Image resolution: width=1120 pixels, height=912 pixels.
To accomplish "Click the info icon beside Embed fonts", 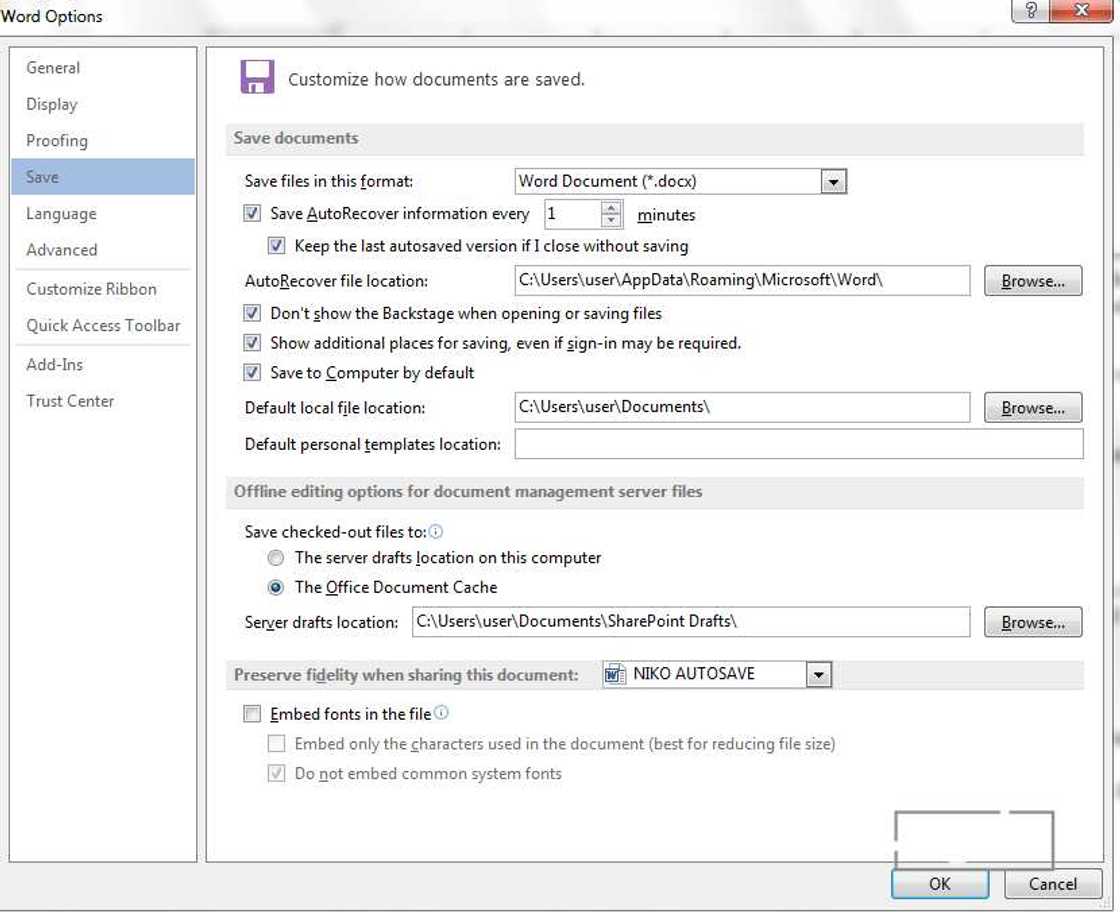I will (441, 714).
